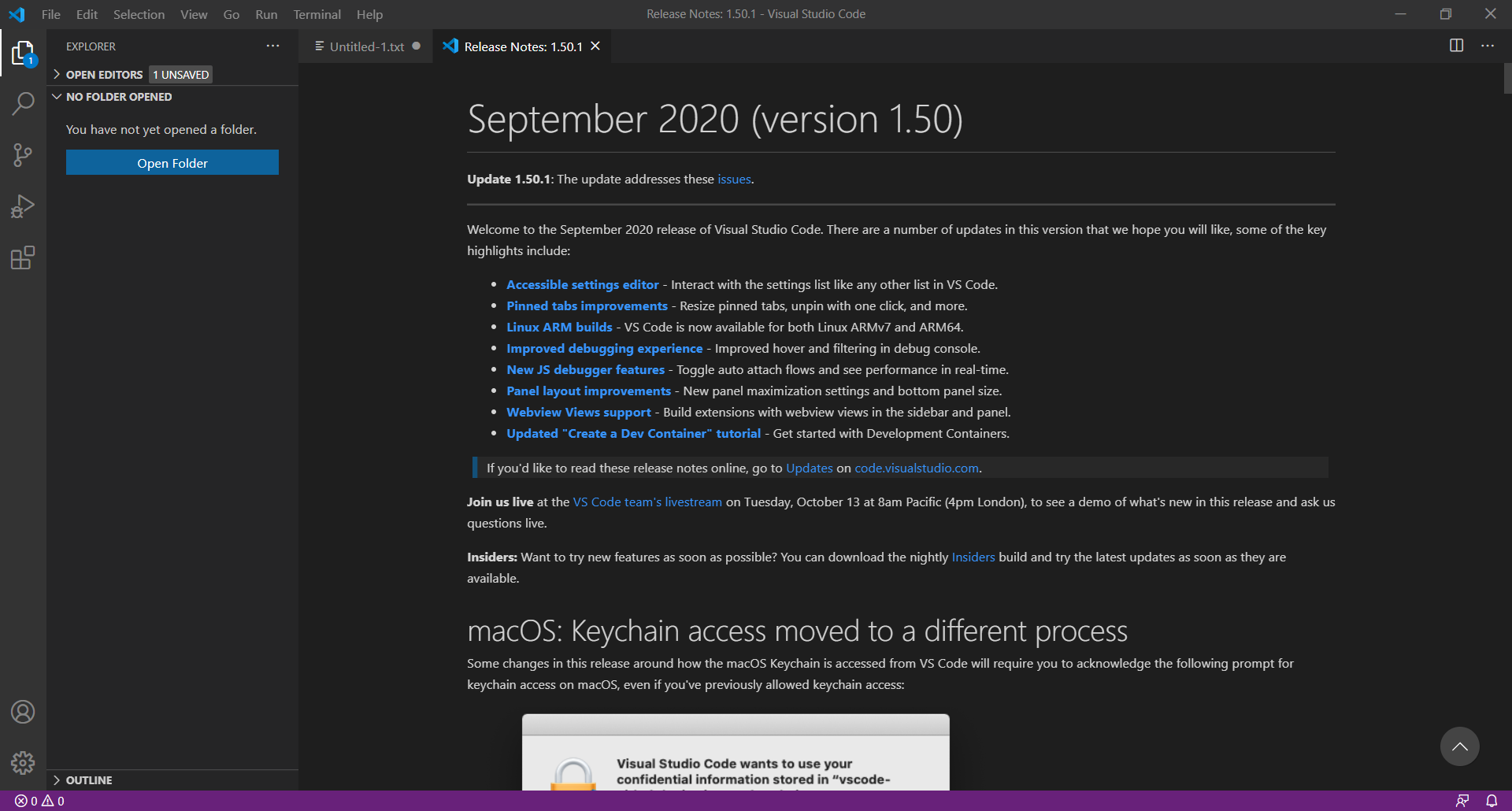Click the unsaved dot on Untitled-1.txt tab
This screenshot has width=1512, height=811.
[x=417, y=46]
